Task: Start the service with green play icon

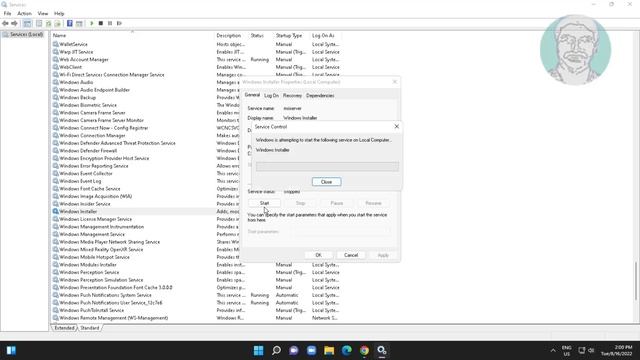Action: (91, 23)
